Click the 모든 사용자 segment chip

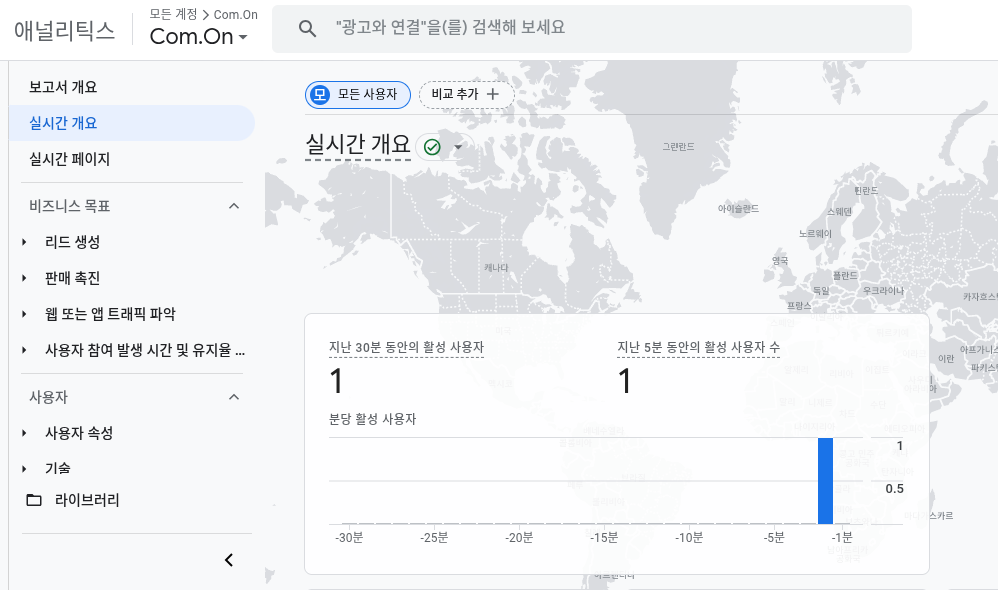coord(358,95)
